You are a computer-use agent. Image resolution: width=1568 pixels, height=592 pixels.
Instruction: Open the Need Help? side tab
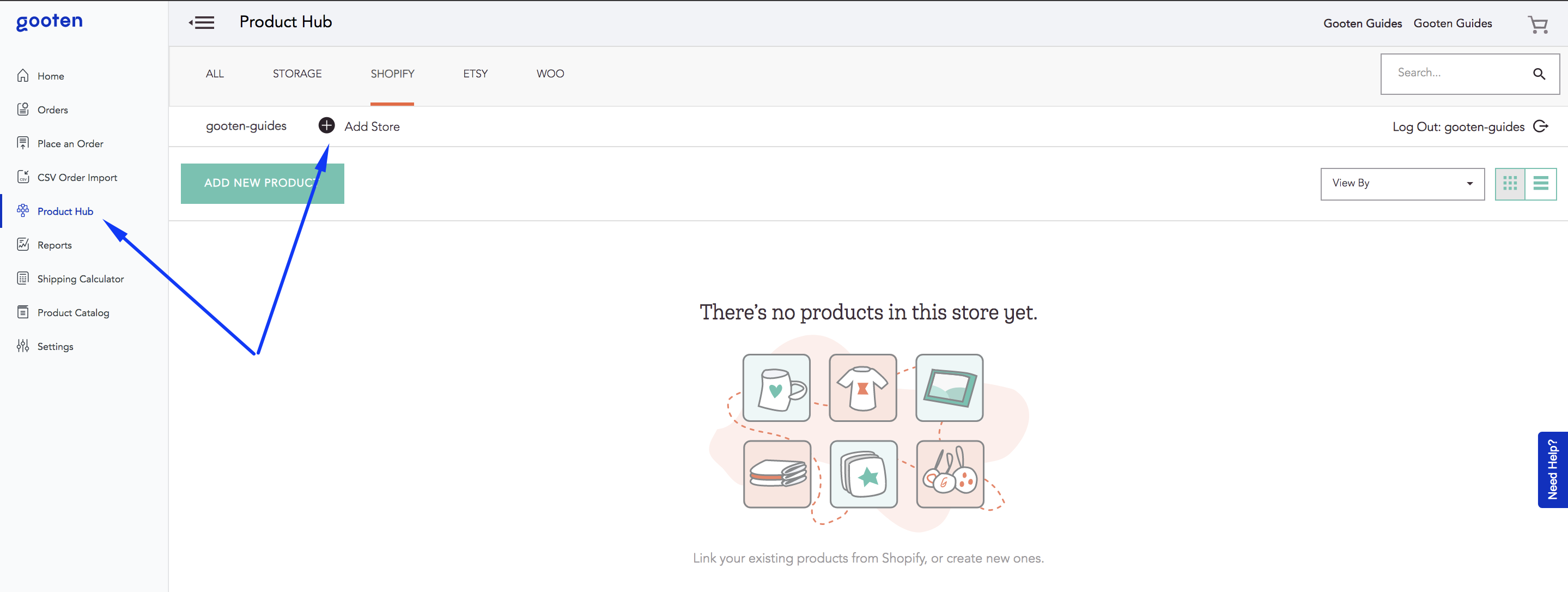click(x=1553, y=469)
